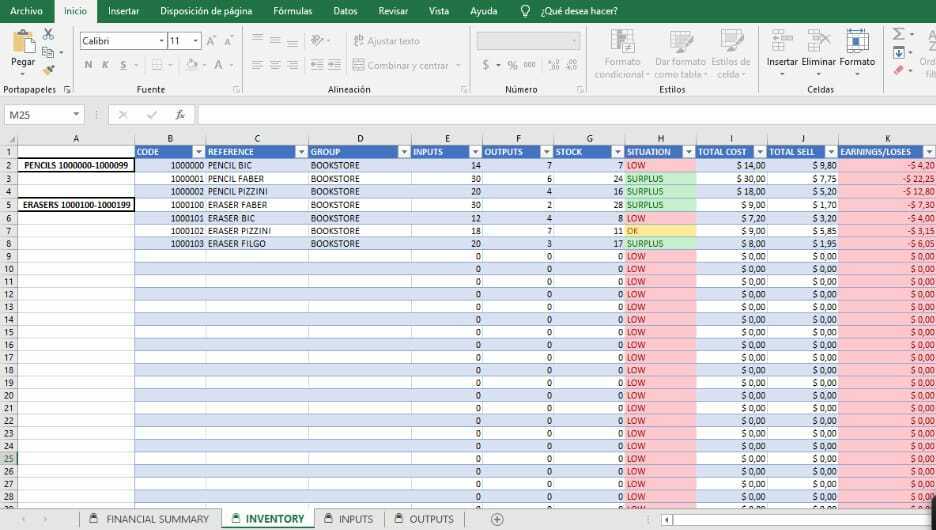
Task: Expand the Calibri font name dropdown
Action: 161,41
